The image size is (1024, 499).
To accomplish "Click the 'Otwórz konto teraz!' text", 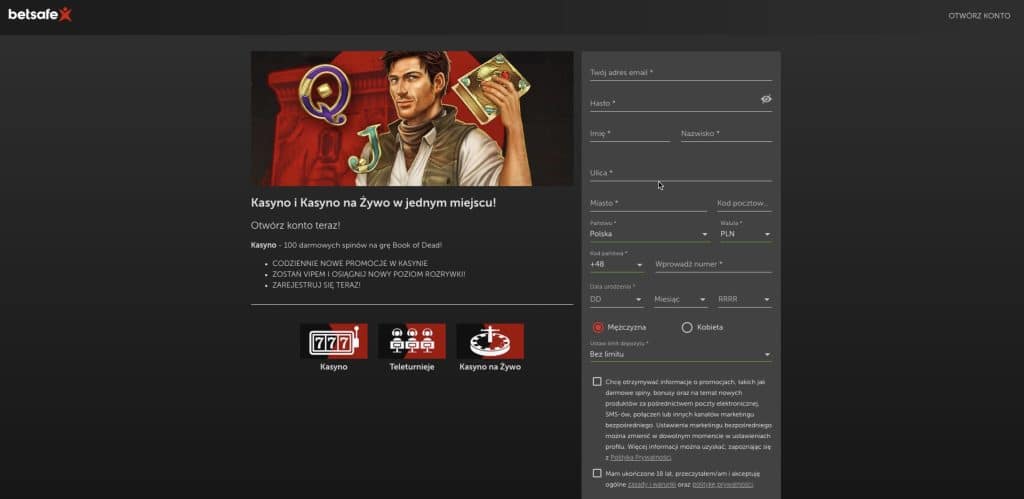I will (x=295, y=225).
